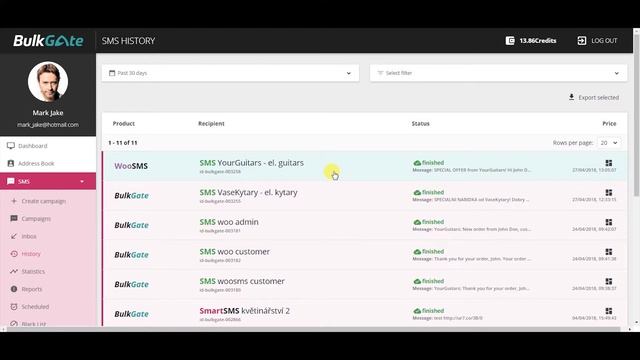Click the Scheduled alarm icon
The height and width of the screenshot is (360, 640).
pos(14,306)
